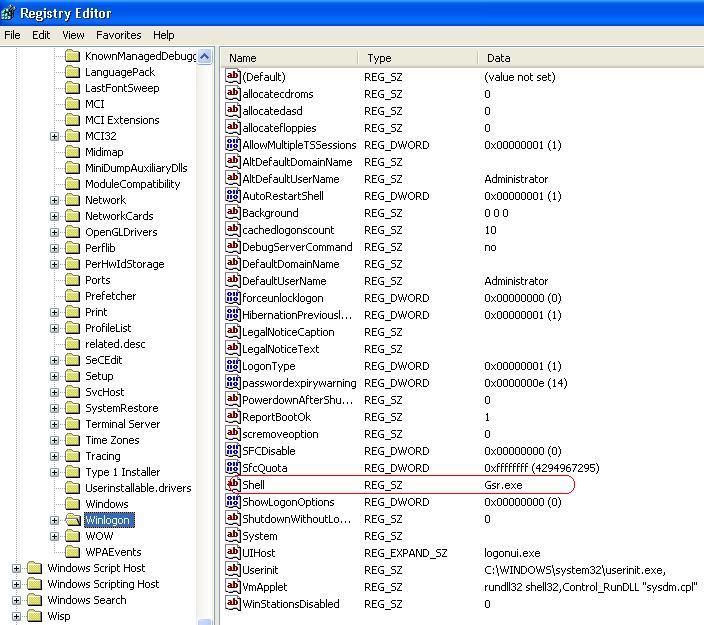Click the string icon beside DefaultUserName
The image size is (704, 625).
[x=233, y=281]
